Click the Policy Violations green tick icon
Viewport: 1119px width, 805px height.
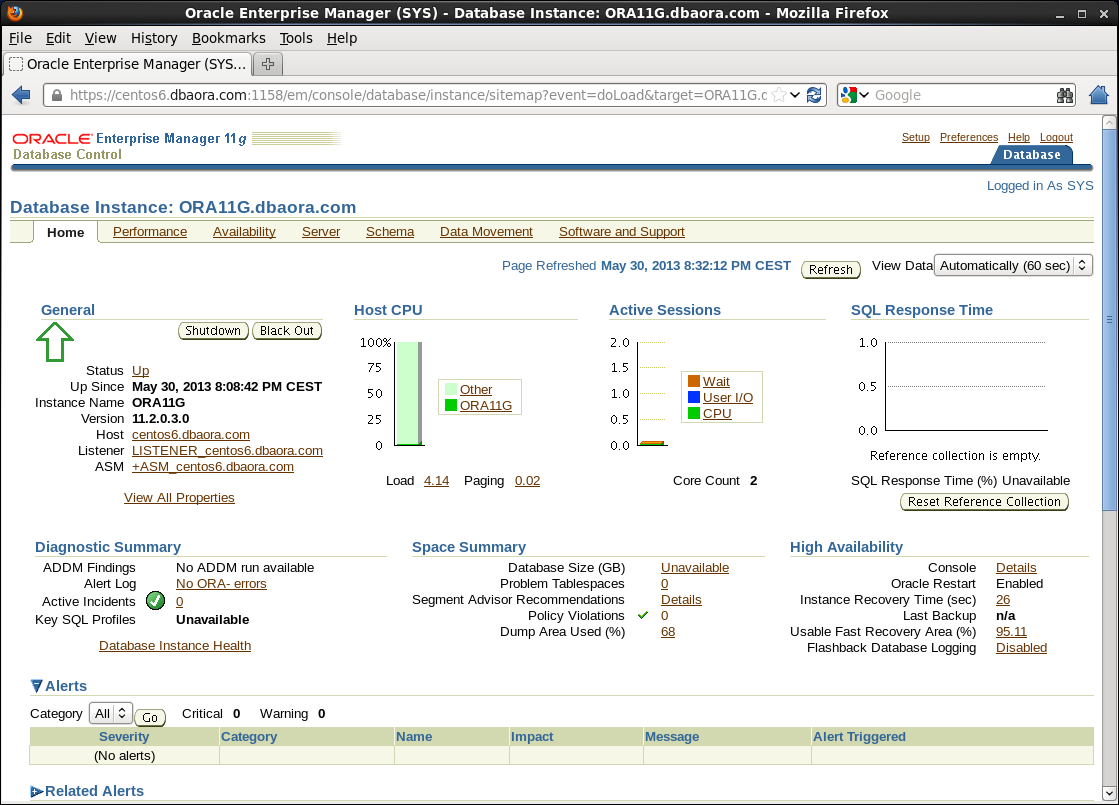pyautogui.click(x=643, y=615)
